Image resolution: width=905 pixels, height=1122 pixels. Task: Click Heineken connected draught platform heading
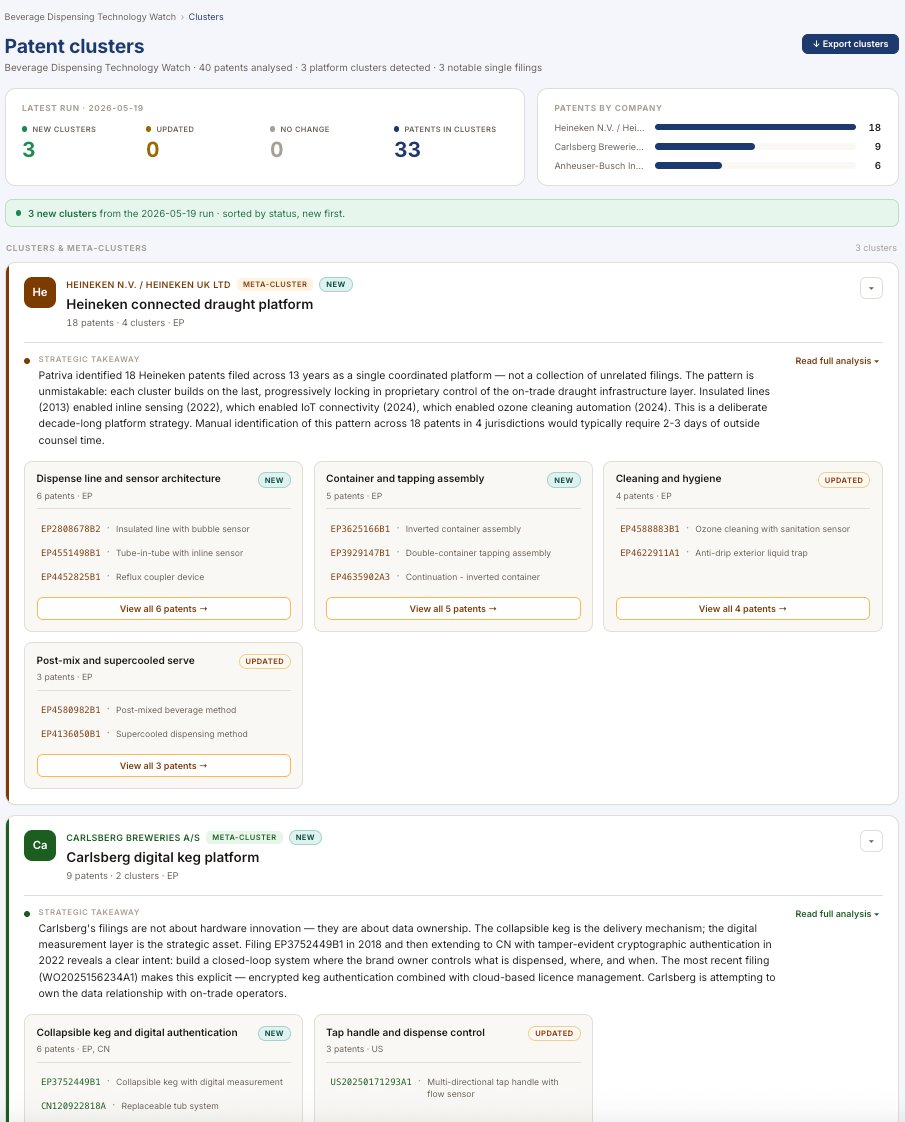tap(190, 304)
